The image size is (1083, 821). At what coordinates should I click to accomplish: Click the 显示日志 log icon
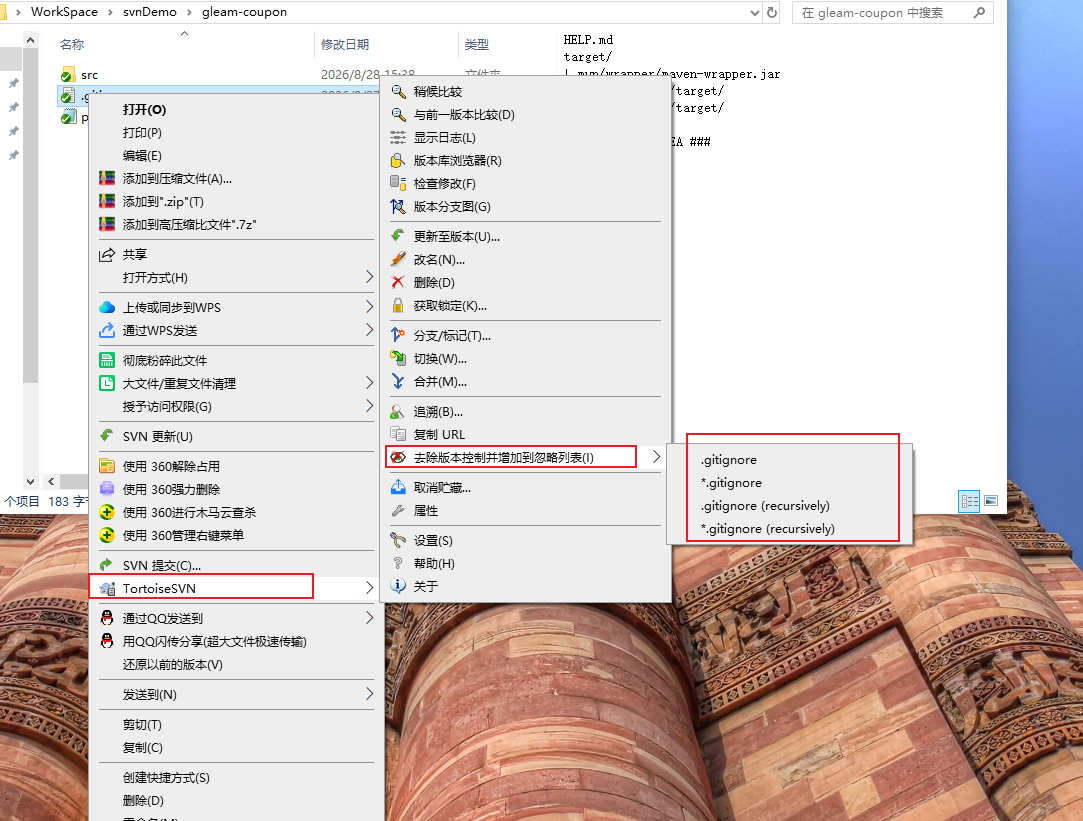(x=399, y=137)
